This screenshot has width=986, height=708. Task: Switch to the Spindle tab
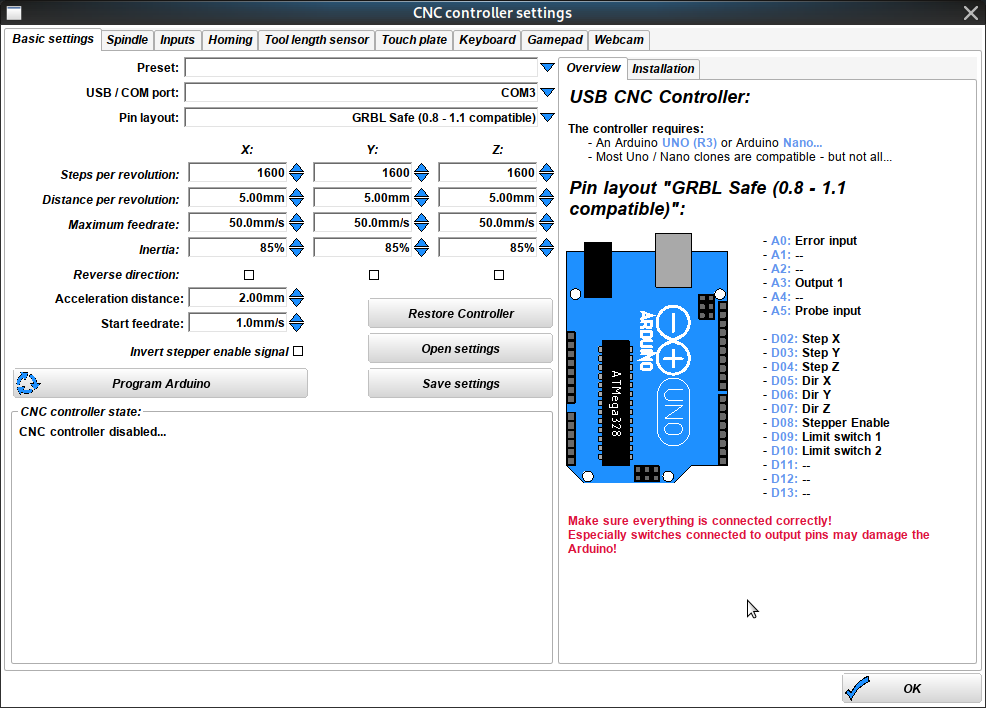(x=127, y=40)
